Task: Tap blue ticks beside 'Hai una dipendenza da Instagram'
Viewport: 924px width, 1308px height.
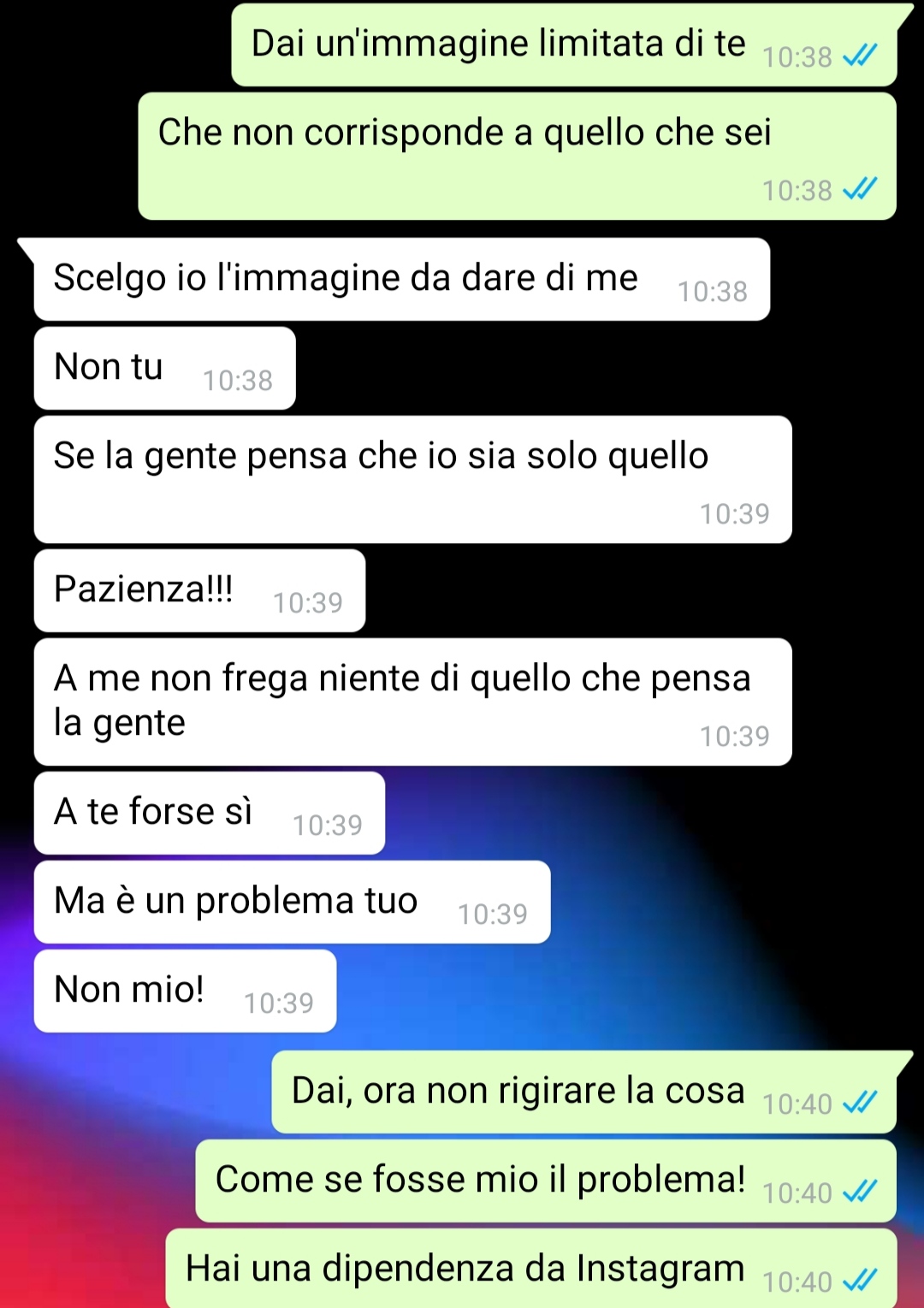Action: [860, 1281]
